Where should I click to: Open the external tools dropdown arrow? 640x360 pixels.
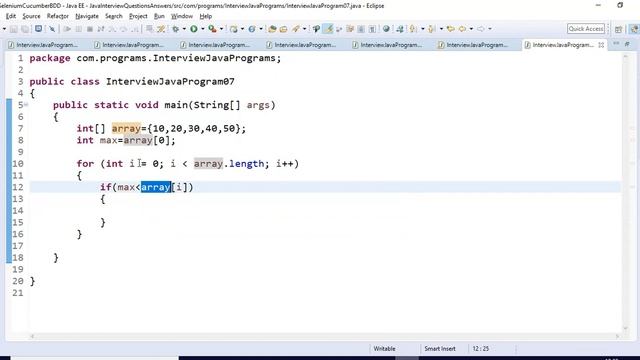221,29
